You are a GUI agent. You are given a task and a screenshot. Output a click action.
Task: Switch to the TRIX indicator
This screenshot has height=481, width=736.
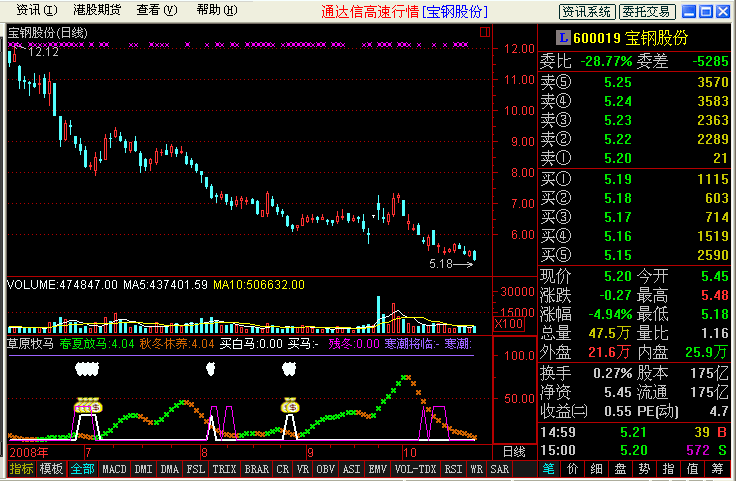point(224,469)
